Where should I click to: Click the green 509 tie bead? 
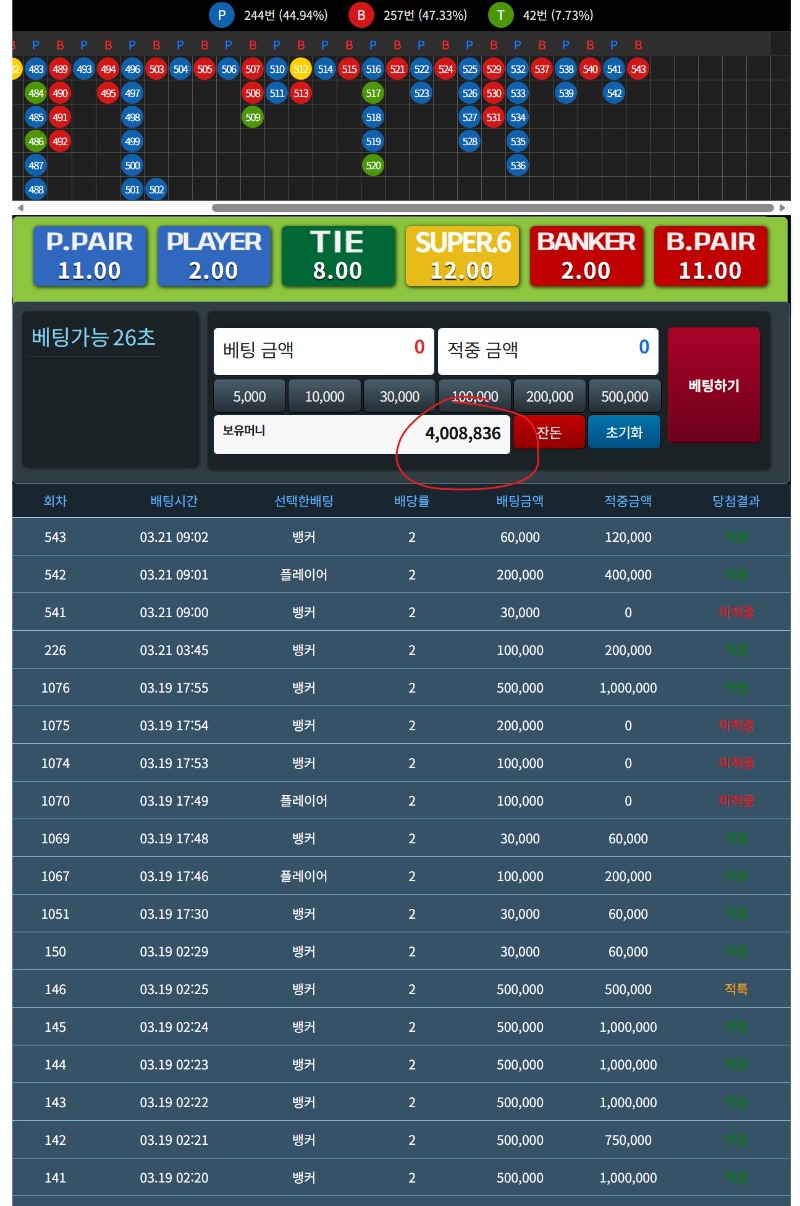tap(253, 117)
